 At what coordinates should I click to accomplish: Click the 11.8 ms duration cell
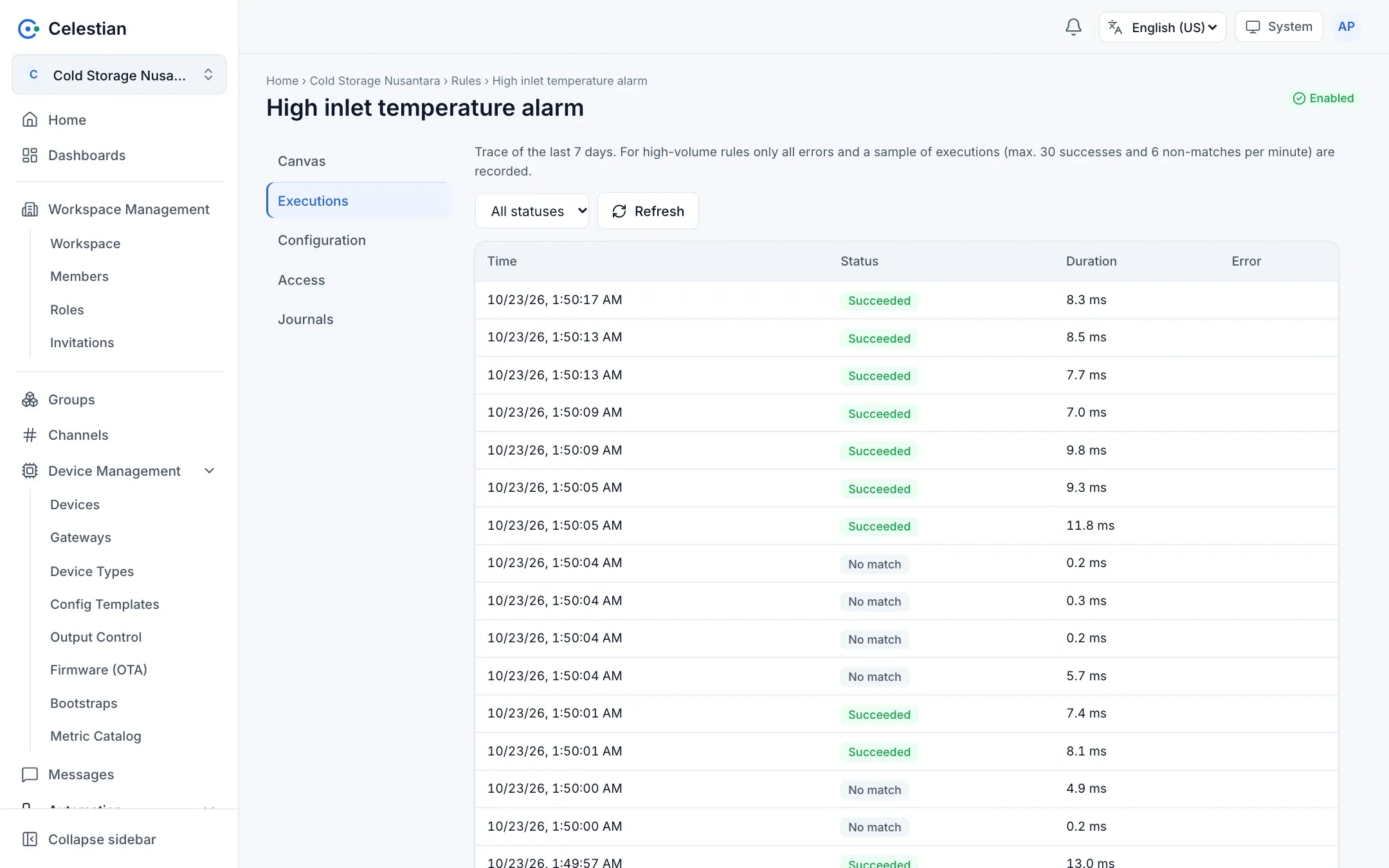coord(1090,525)
